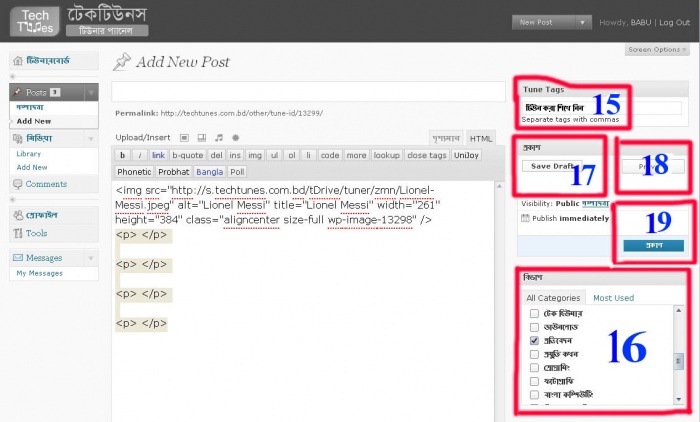This screenshot has height=422, width=700.
Task: Click the b-quote toolbar button
Action: click(188, 155)
